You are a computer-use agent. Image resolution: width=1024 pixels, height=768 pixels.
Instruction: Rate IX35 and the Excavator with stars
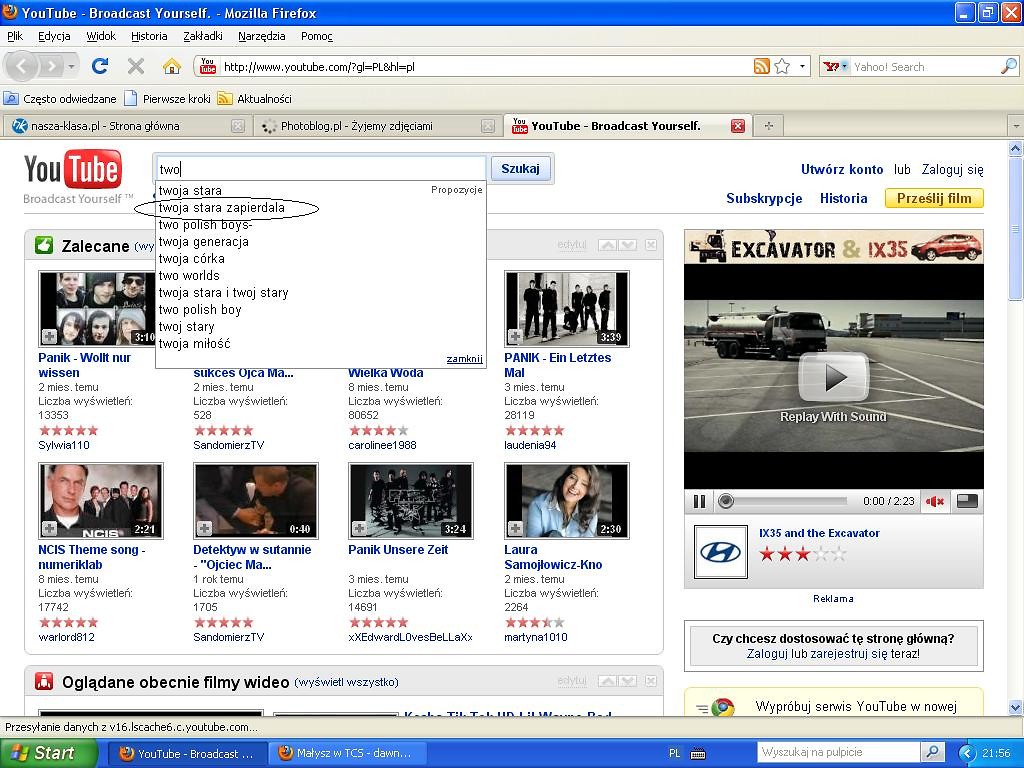803,554
